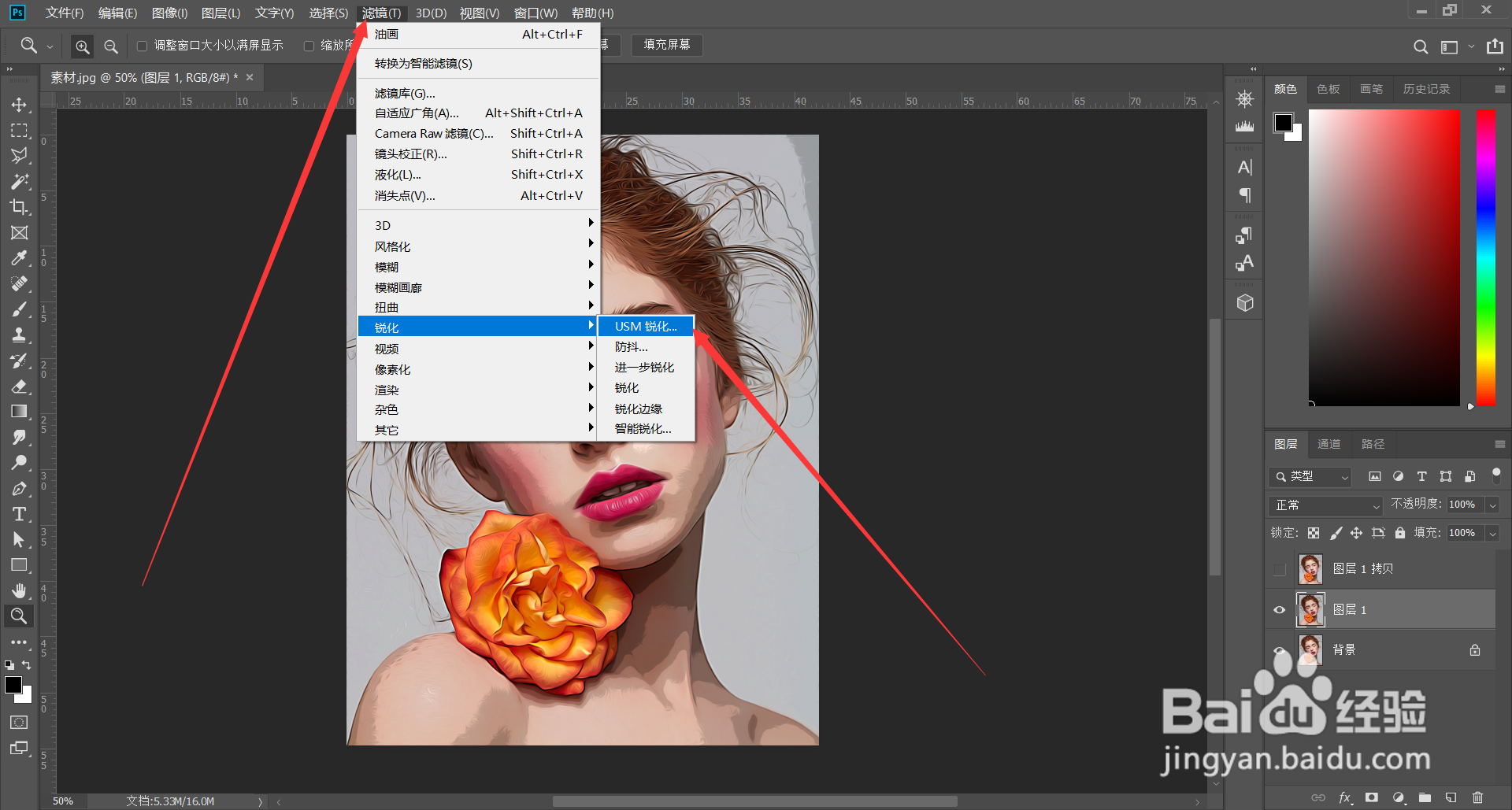Select the Rectangular Marquee tool

pyautogui.click(x=19, y=131)
